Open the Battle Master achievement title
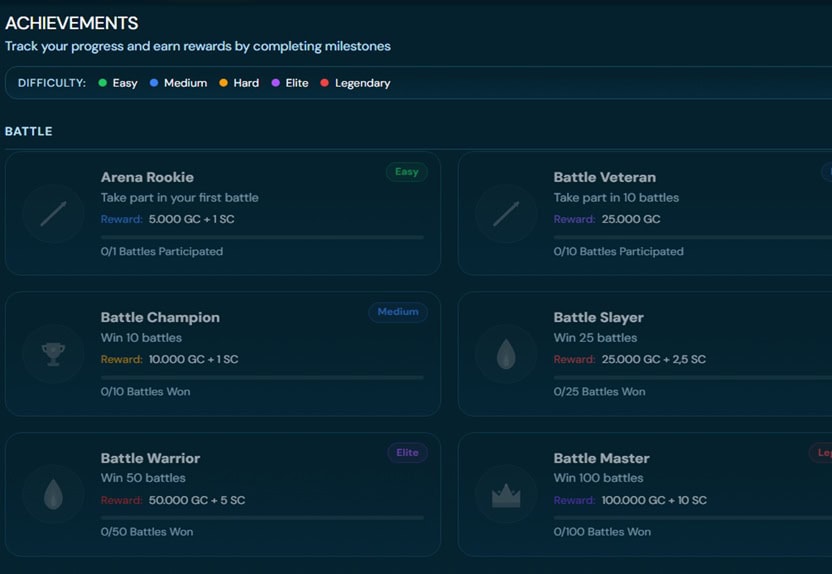832x574 pixels. pos(601,458)
